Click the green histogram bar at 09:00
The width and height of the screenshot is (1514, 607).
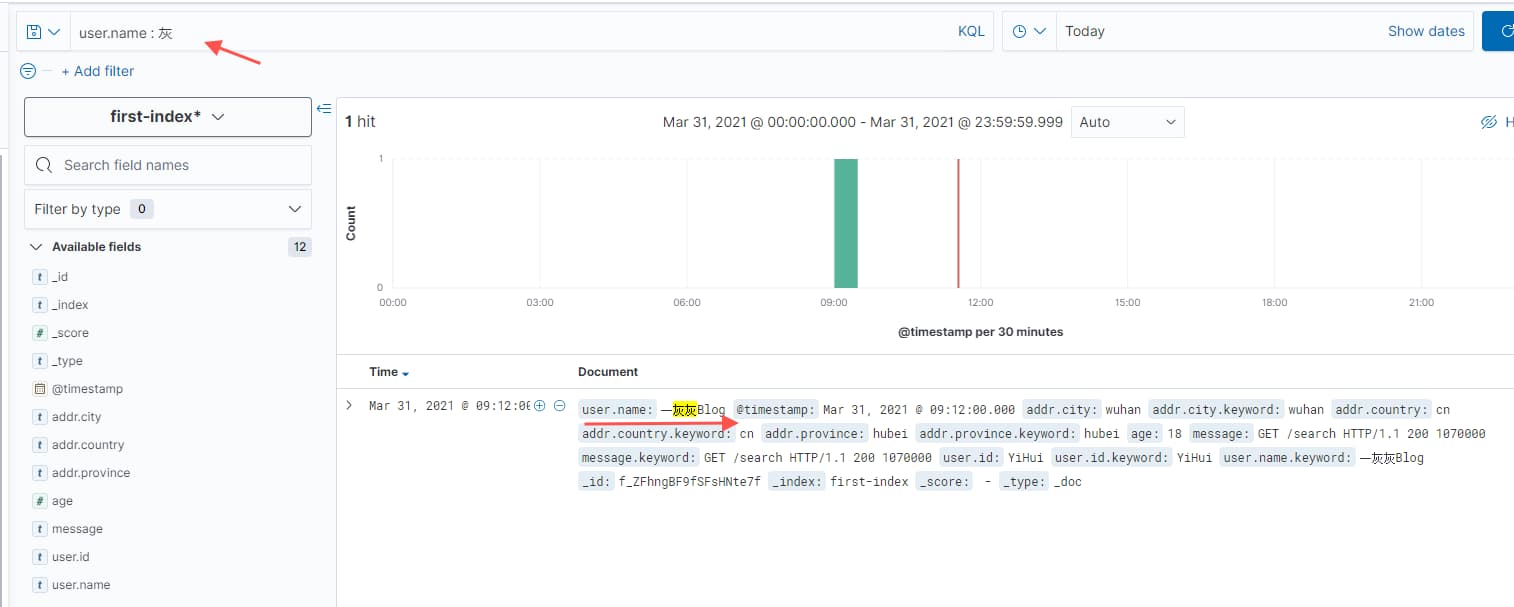pyautogui.click(x=846, y=223)
